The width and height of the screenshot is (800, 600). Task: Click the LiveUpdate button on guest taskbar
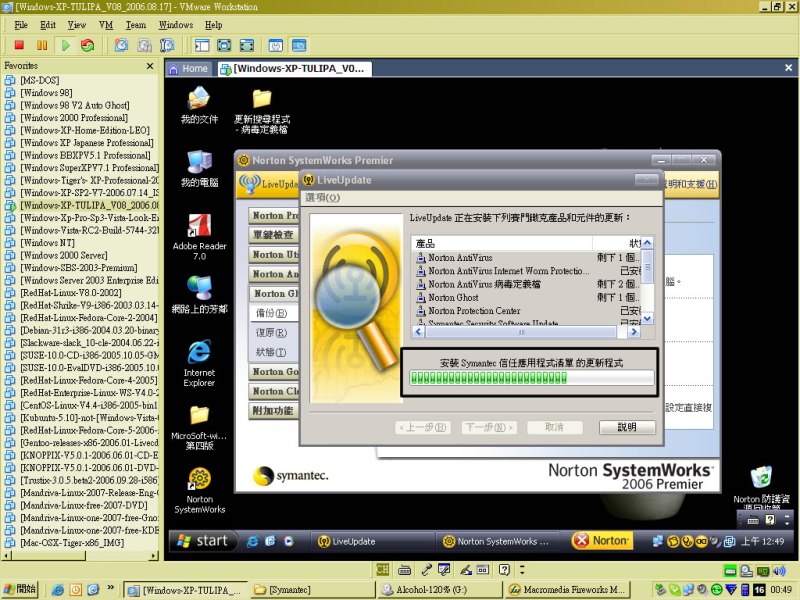pos(372,541)
